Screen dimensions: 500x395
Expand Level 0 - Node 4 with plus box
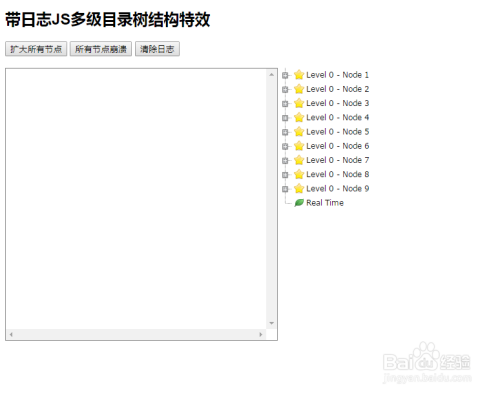click(x=285, y=118)
